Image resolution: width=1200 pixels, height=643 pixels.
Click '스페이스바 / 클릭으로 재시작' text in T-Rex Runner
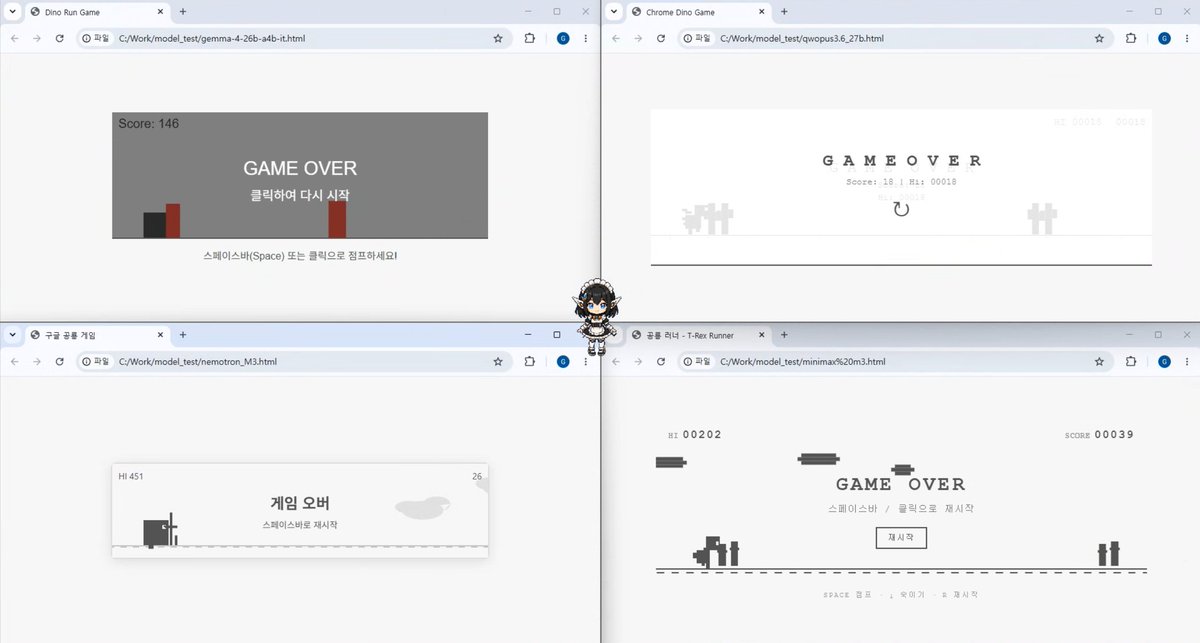(x=901, y=508)
